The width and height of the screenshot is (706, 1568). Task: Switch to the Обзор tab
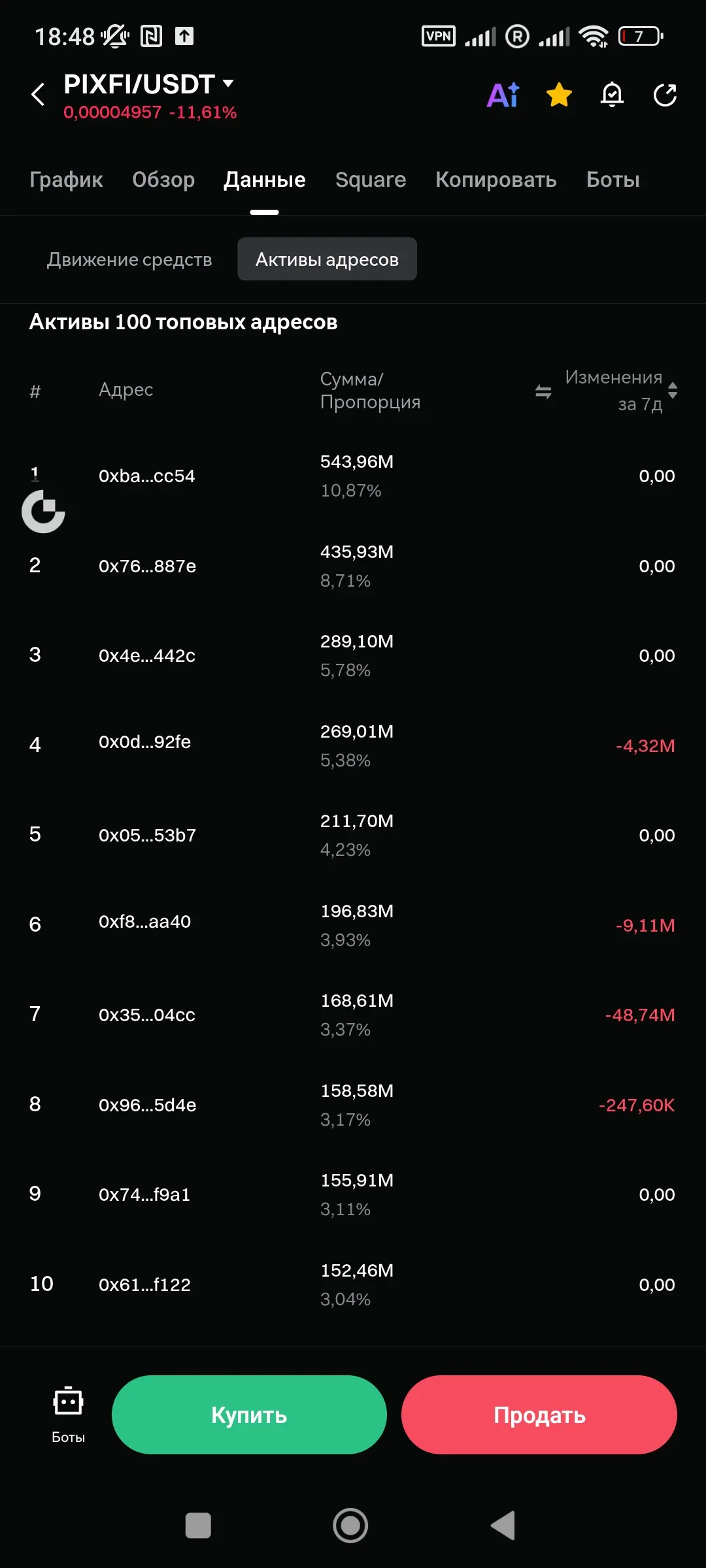(163, 180)
